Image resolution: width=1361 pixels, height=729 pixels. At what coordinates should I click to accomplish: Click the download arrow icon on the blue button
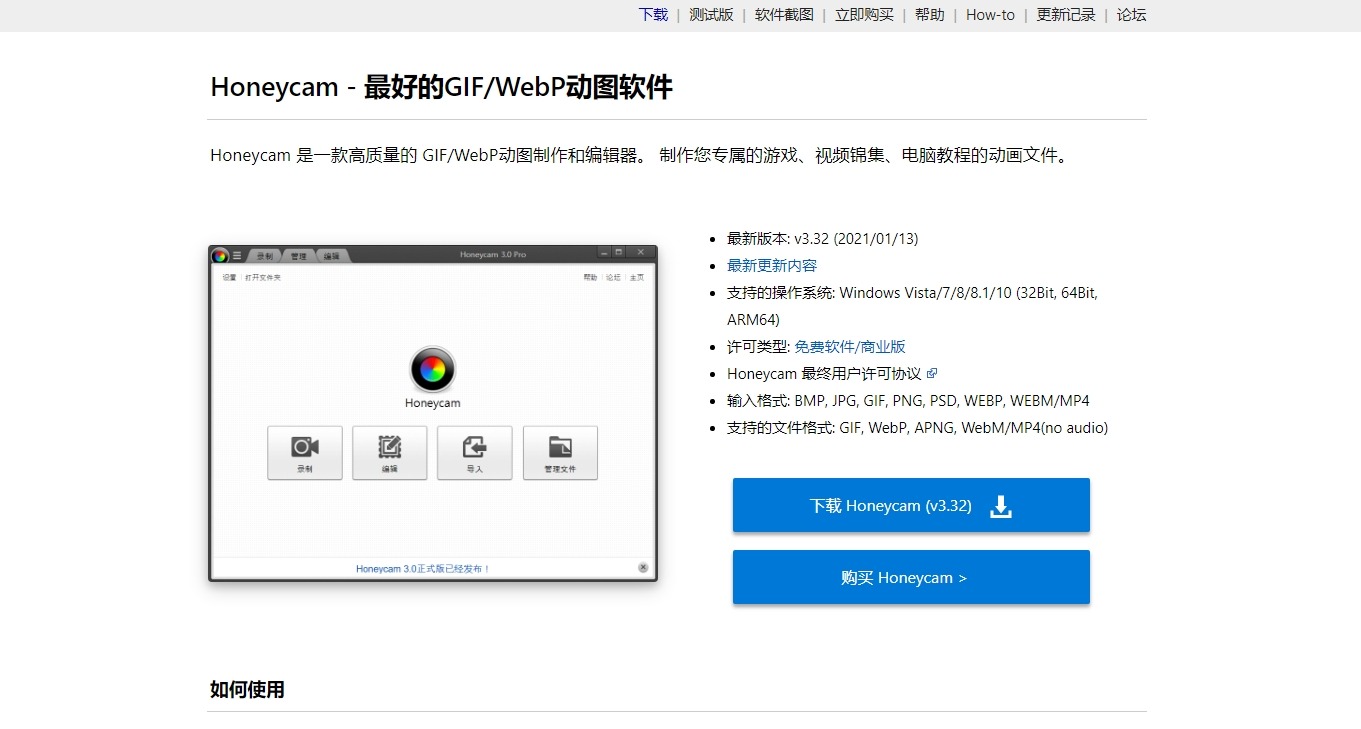[1001, 506]
